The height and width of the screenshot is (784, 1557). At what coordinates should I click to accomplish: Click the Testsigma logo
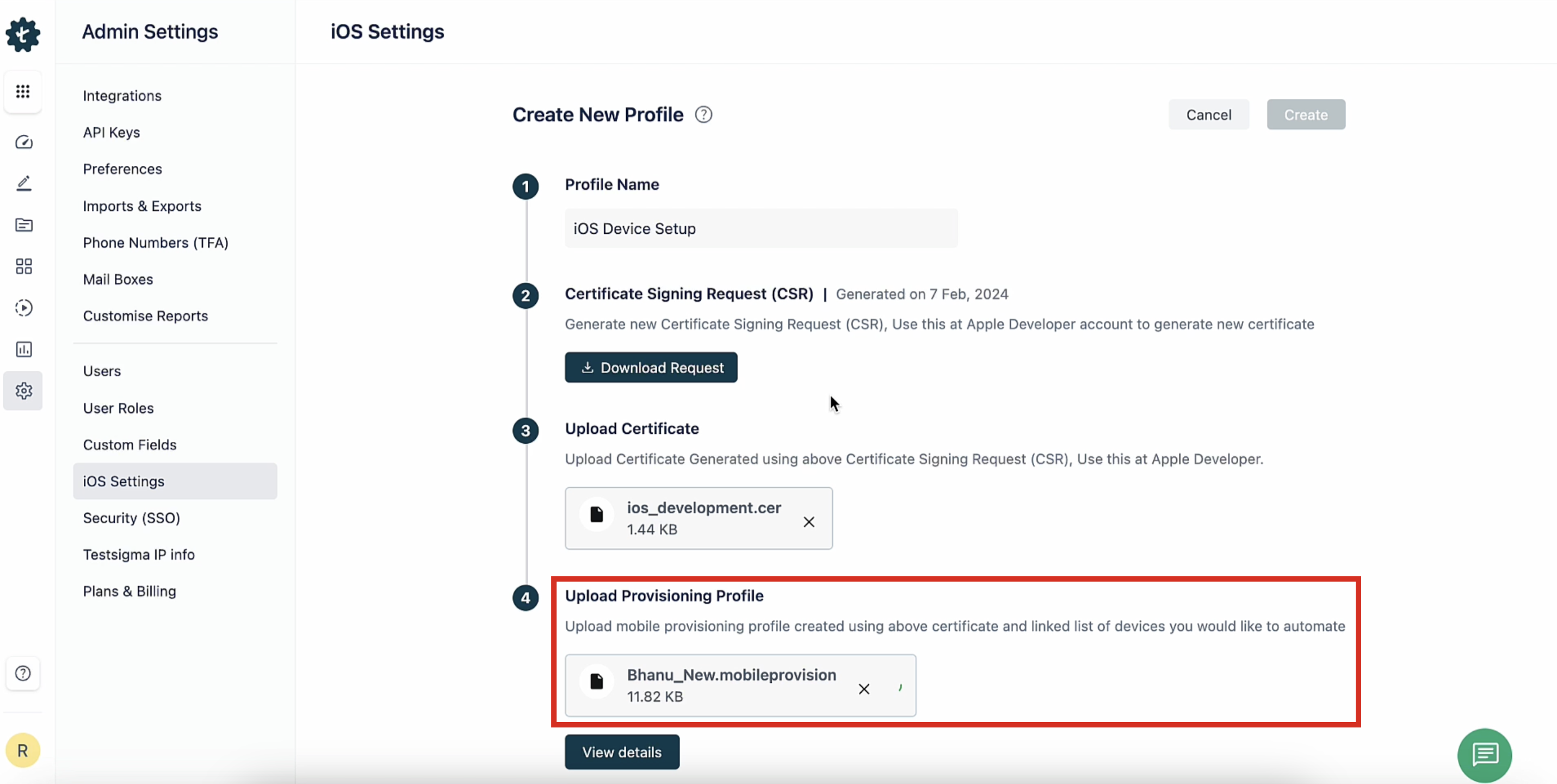[x=23, y=34]
